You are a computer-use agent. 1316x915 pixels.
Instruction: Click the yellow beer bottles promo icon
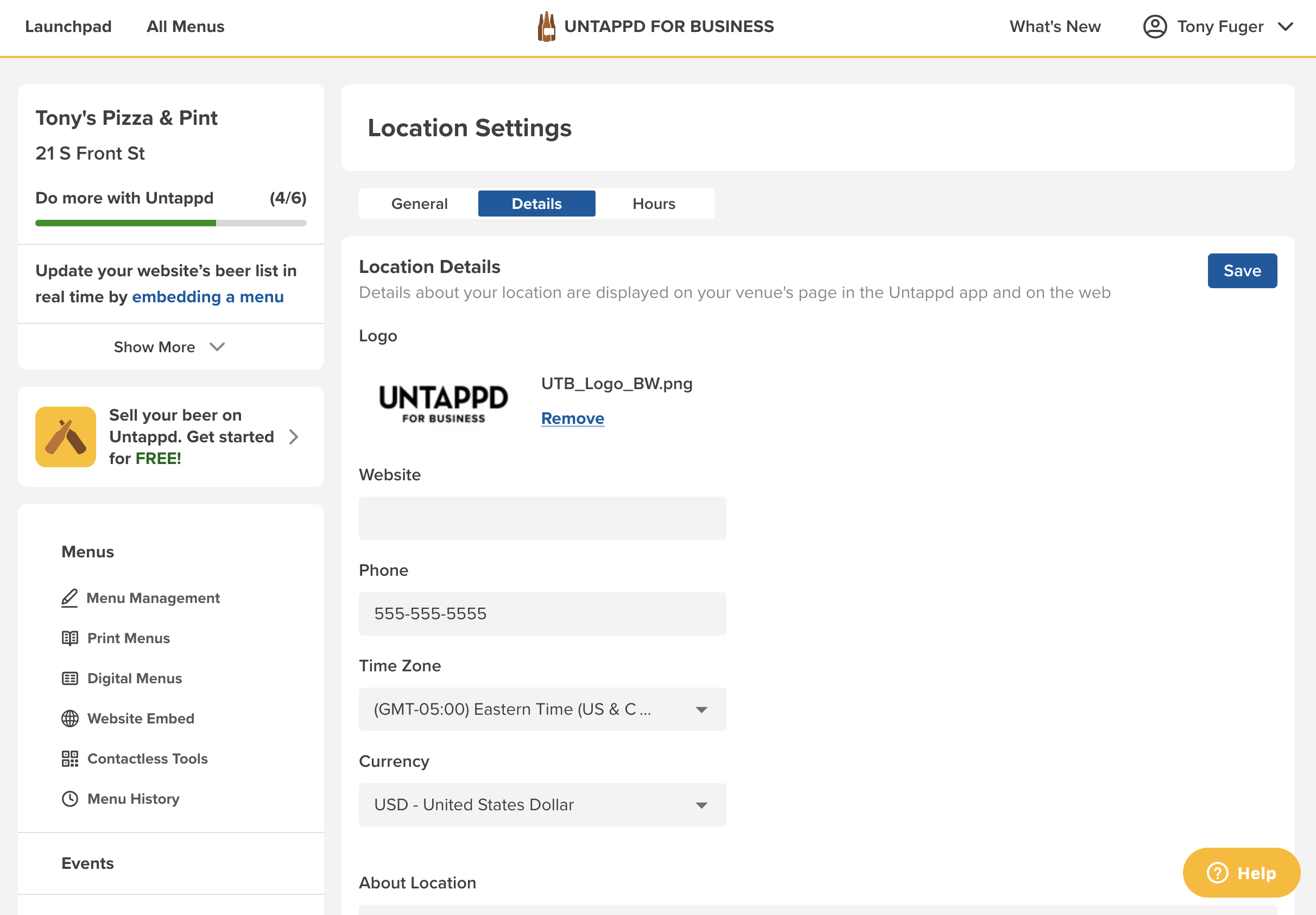pos(65,436)
